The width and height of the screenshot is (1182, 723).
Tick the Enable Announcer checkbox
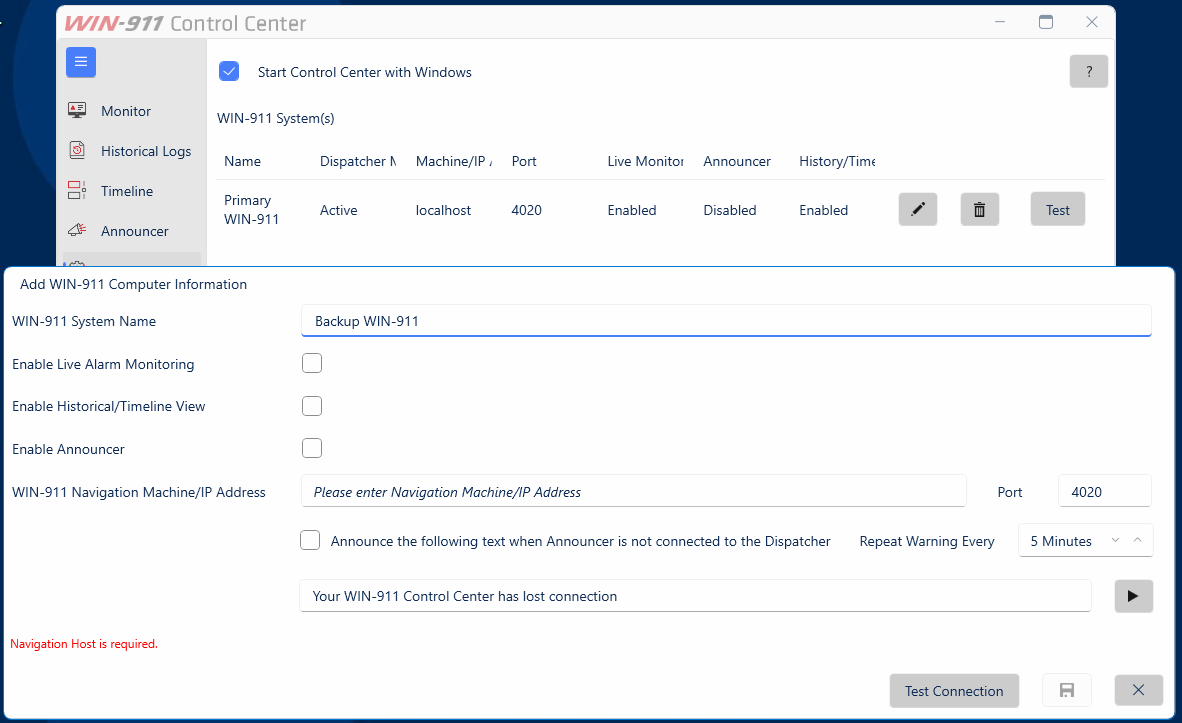(x=311, y=448)
